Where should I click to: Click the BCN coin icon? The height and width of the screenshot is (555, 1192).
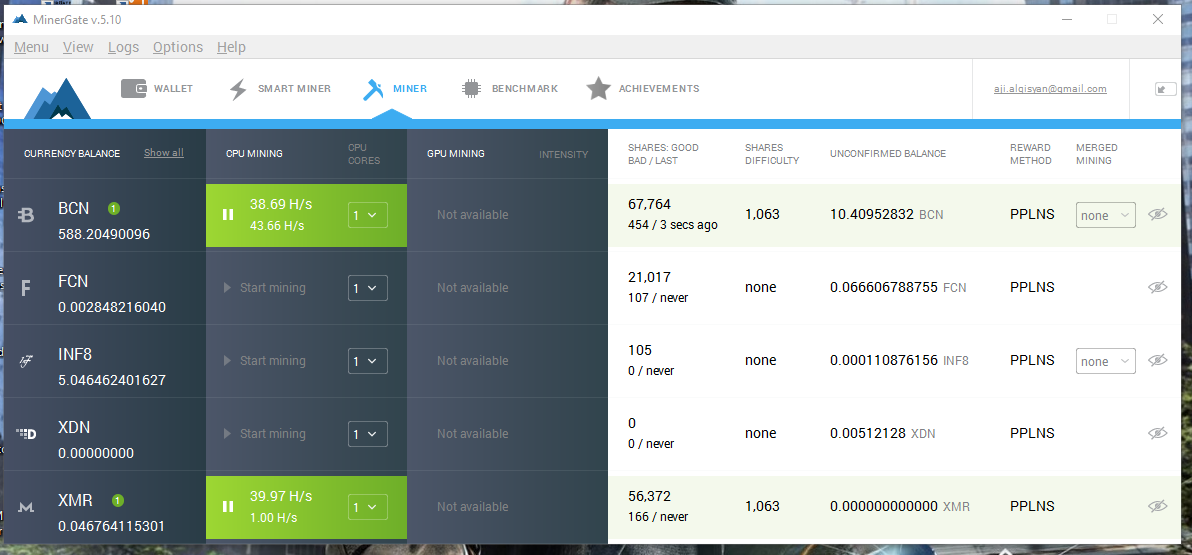(27, 216)
